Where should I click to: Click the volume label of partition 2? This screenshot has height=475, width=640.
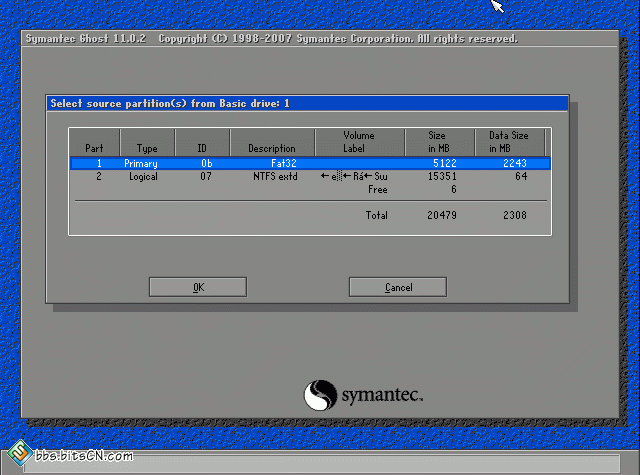[354, 177]
